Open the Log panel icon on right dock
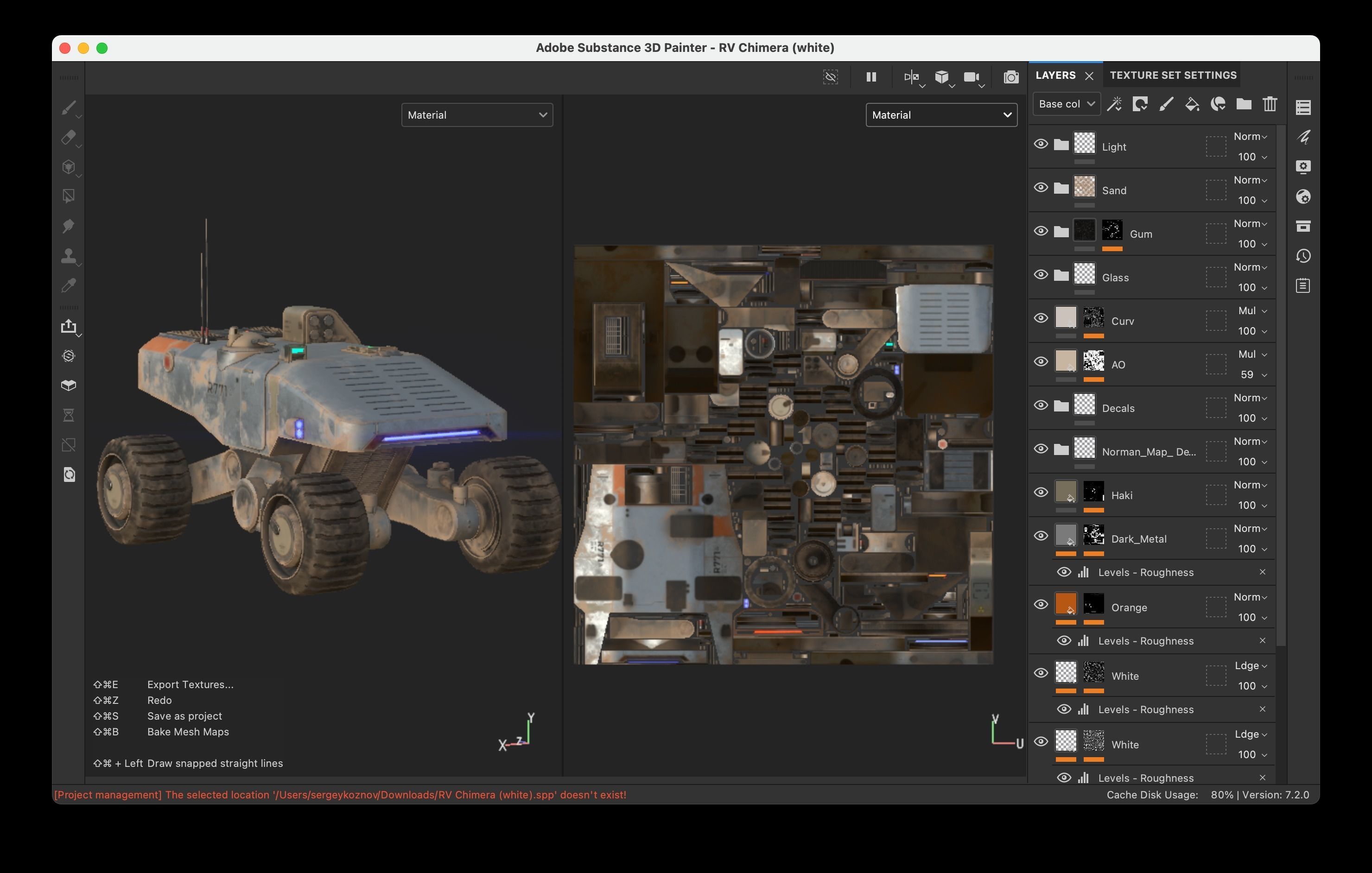Screen dimensions: 1372x873 [1303, 285]
